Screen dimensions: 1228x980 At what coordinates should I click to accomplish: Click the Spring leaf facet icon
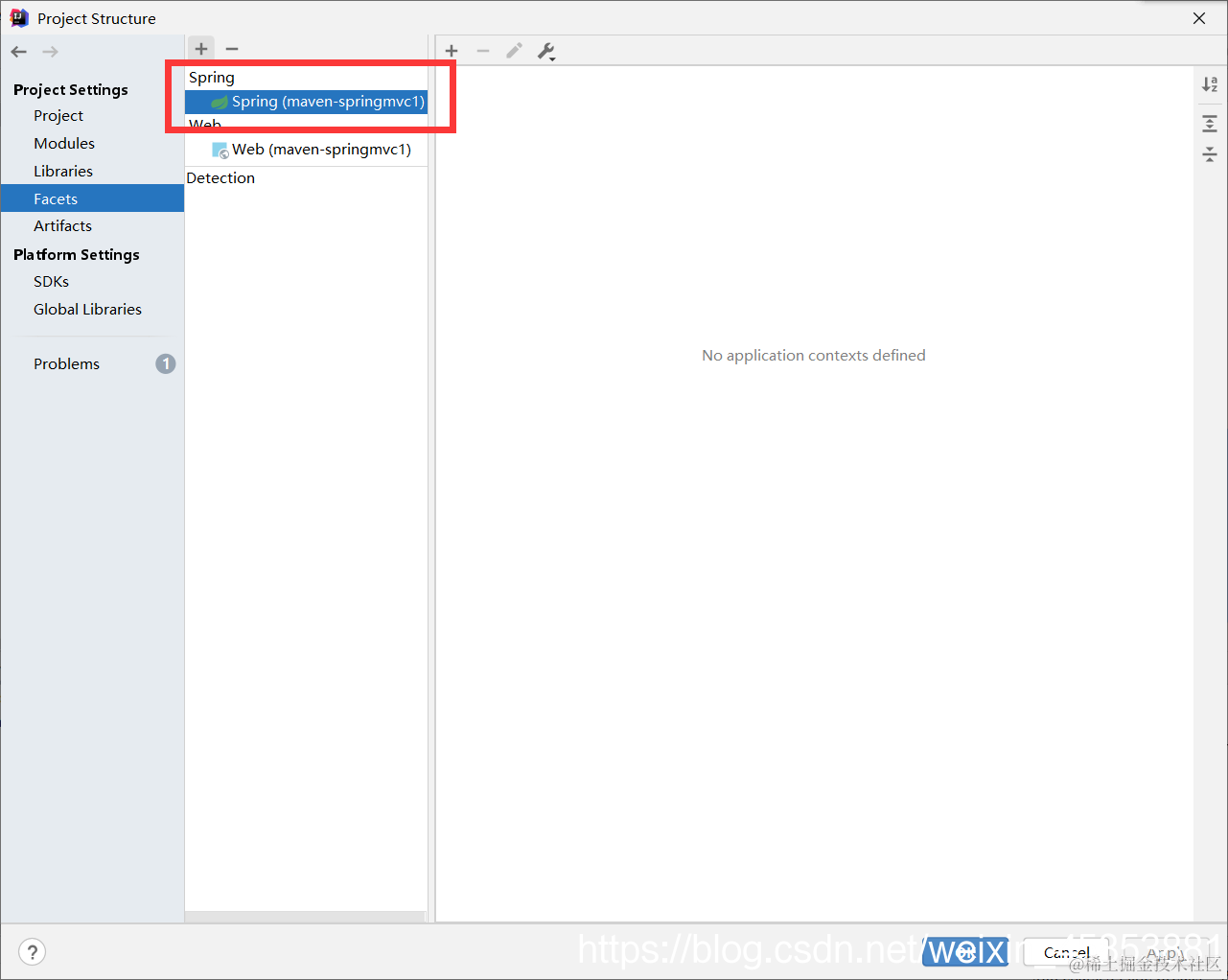point(220,102)
